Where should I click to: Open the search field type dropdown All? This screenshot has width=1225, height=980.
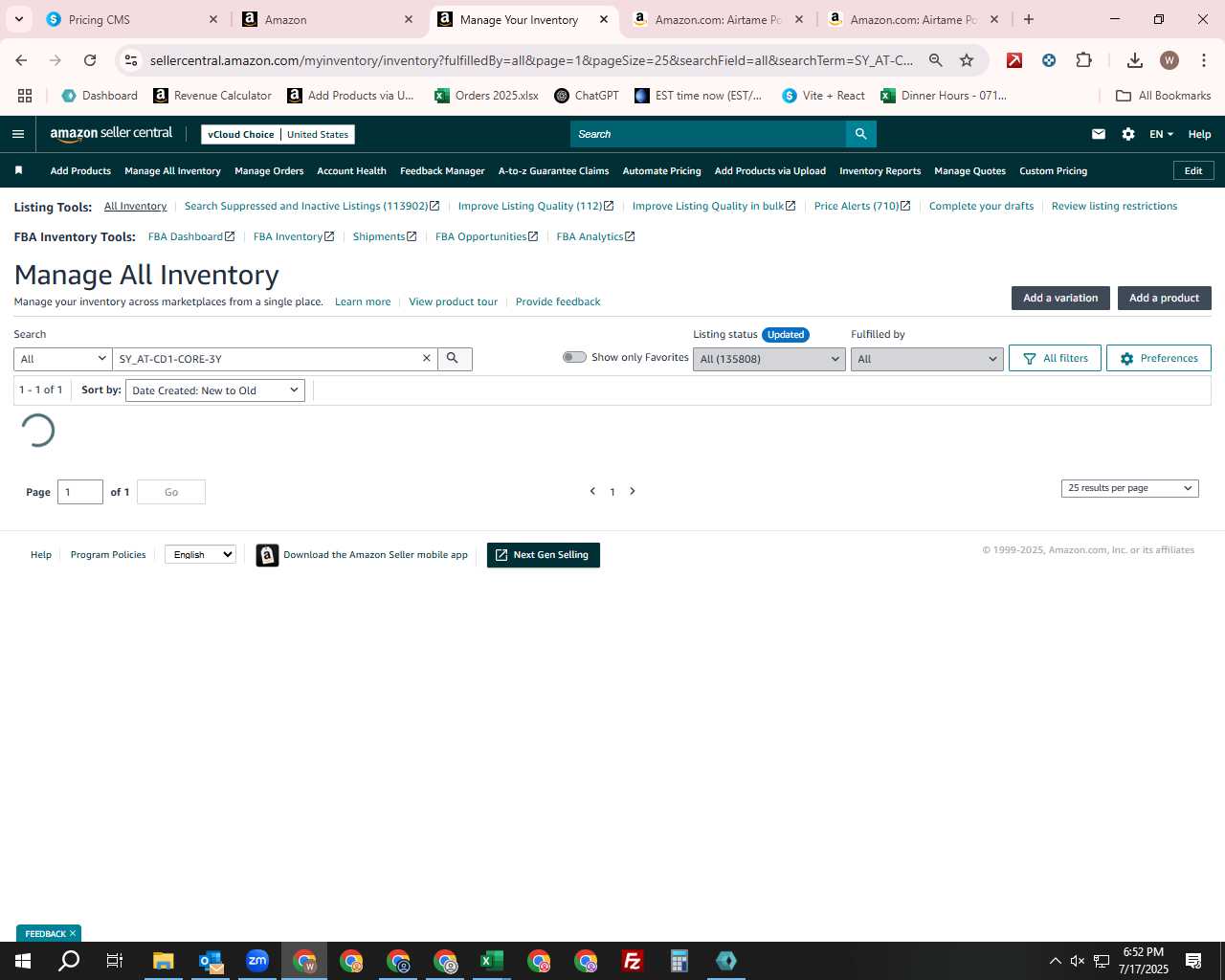pos(63,359)
